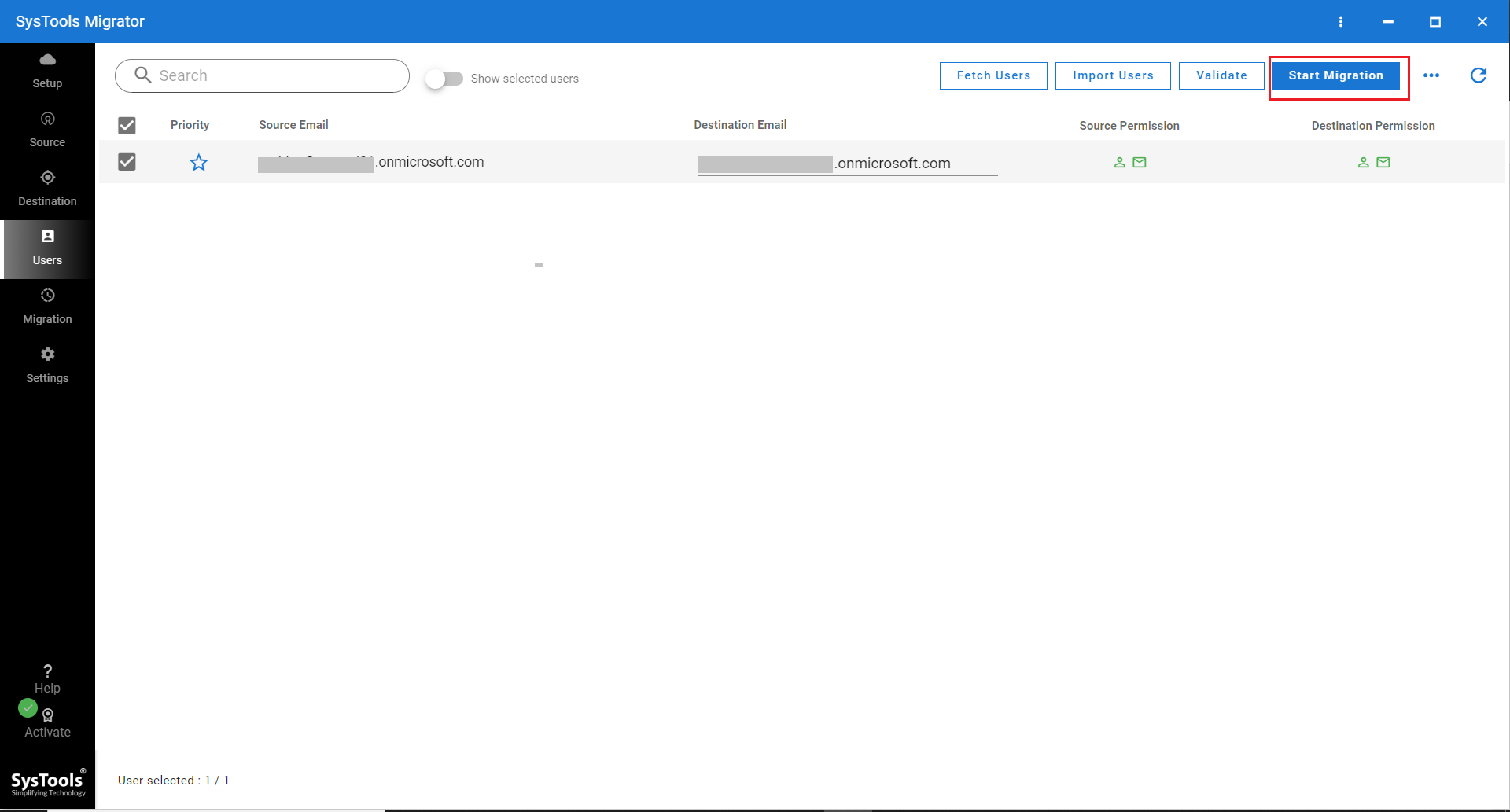Open the Migration sidebar section
The width and height of the screenshot is (1510, 812).
(x=47, y=307)
